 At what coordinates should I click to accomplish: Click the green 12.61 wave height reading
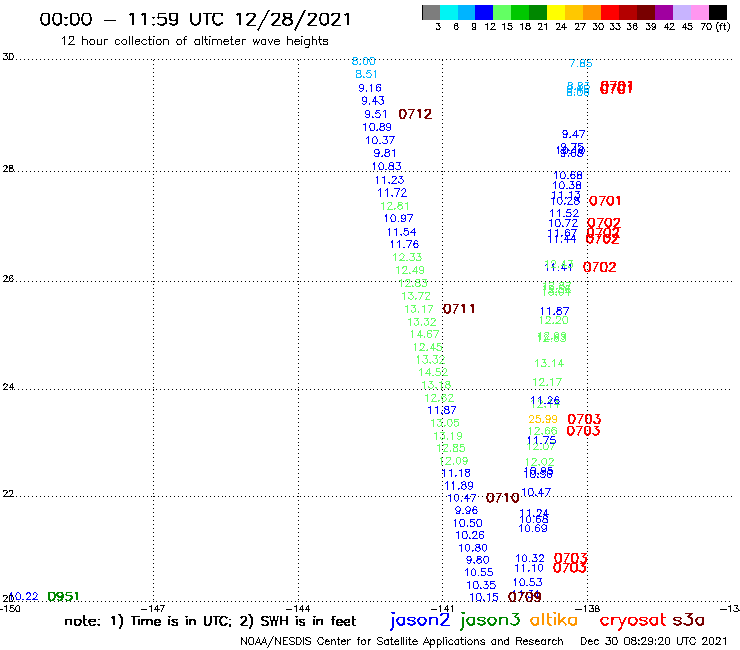pos(395,206)
